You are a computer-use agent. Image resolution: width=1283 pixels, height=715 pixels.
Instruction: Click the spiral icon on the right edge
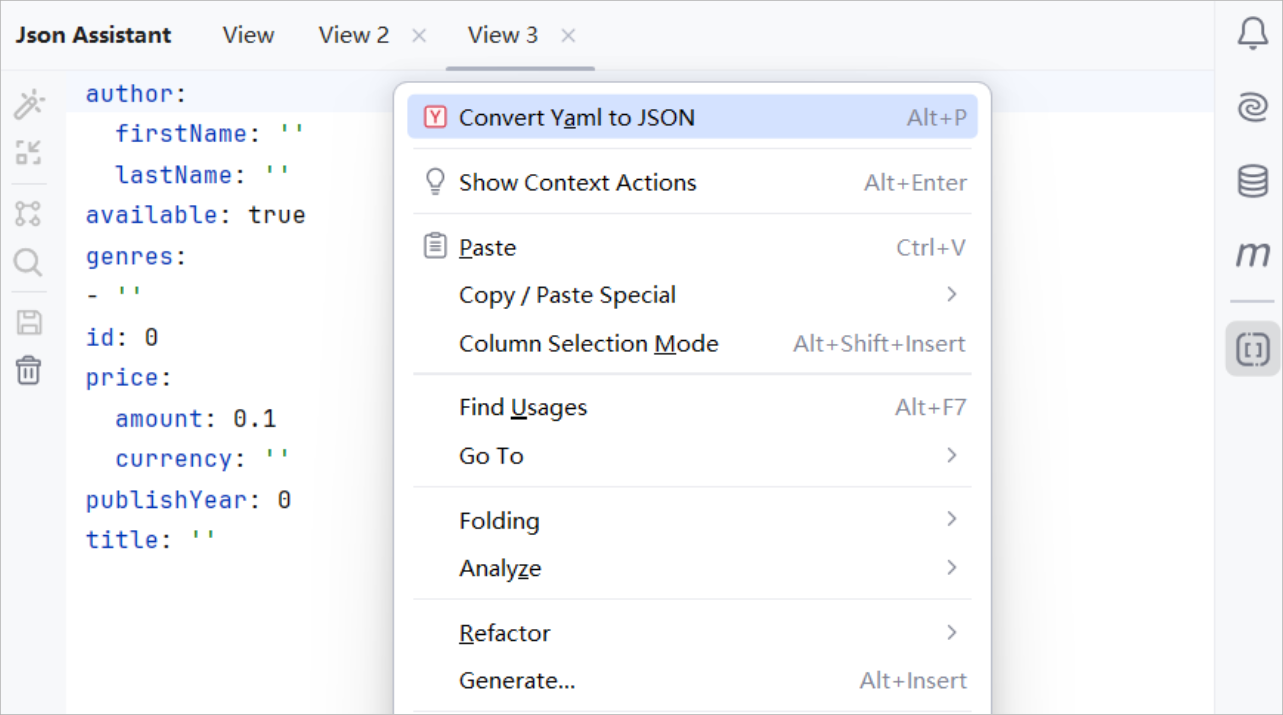(1251, 106)
